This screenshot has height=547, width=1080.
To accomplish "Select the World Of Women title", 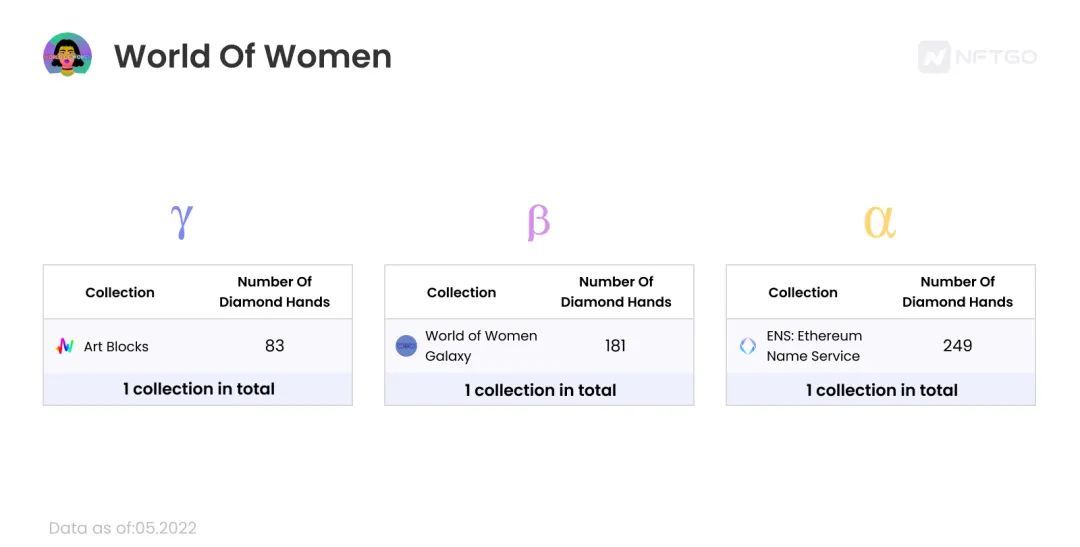I will point(253,56).
